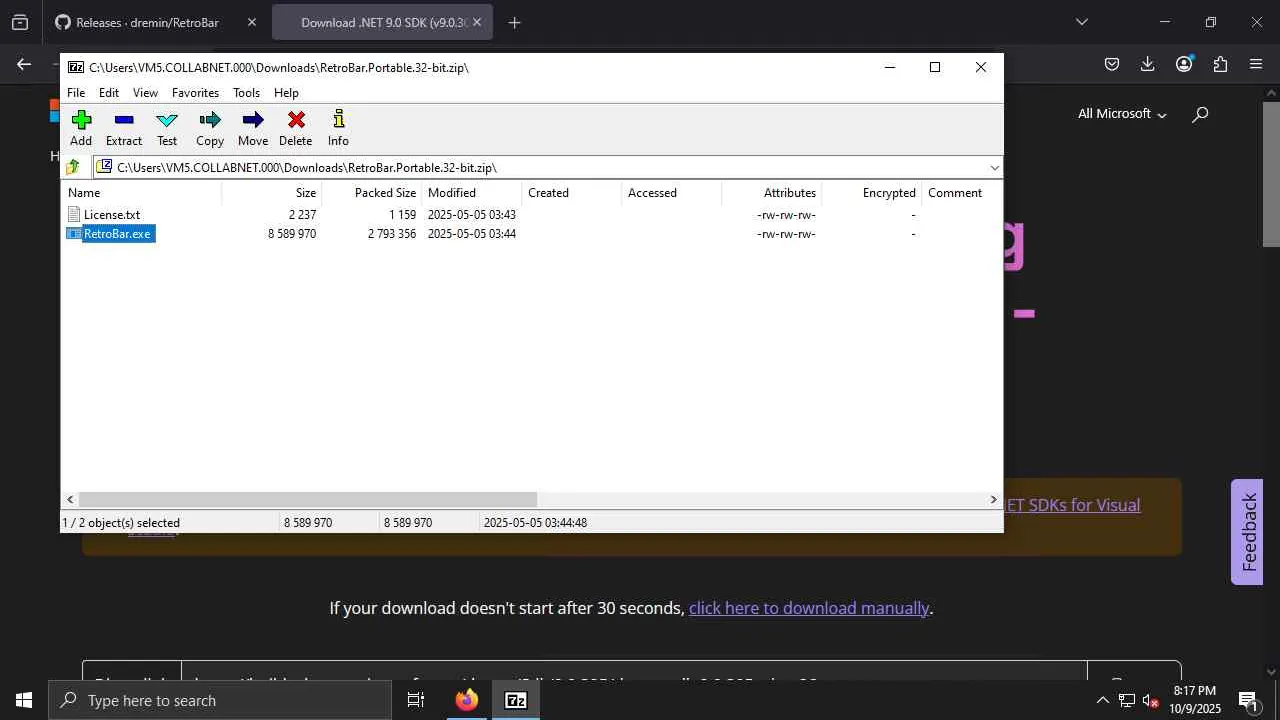The image size is (1280, 720).
Task: Open the Edit menu in 7-Zip
Action: pos(109,93)
